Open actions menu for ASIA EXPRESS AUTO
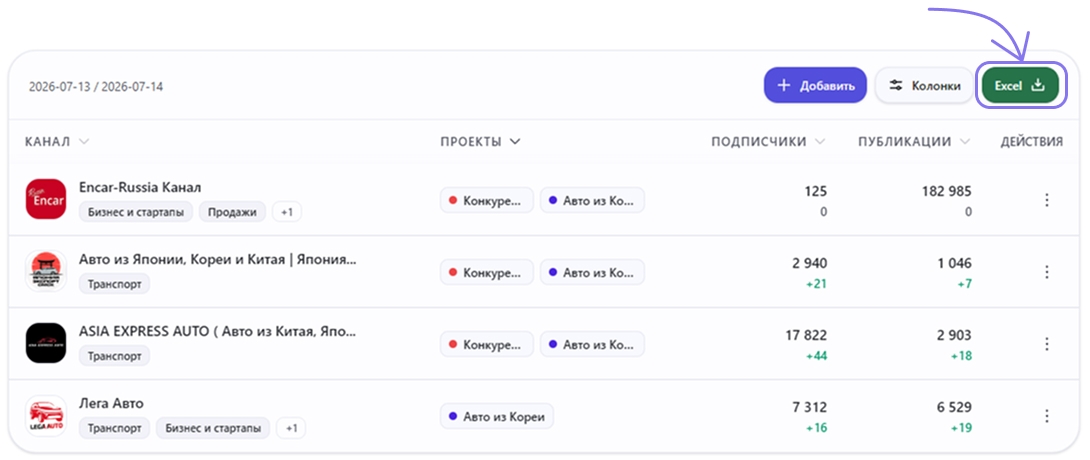Viewport: 1090px width, 460px height. [1046, 344]
